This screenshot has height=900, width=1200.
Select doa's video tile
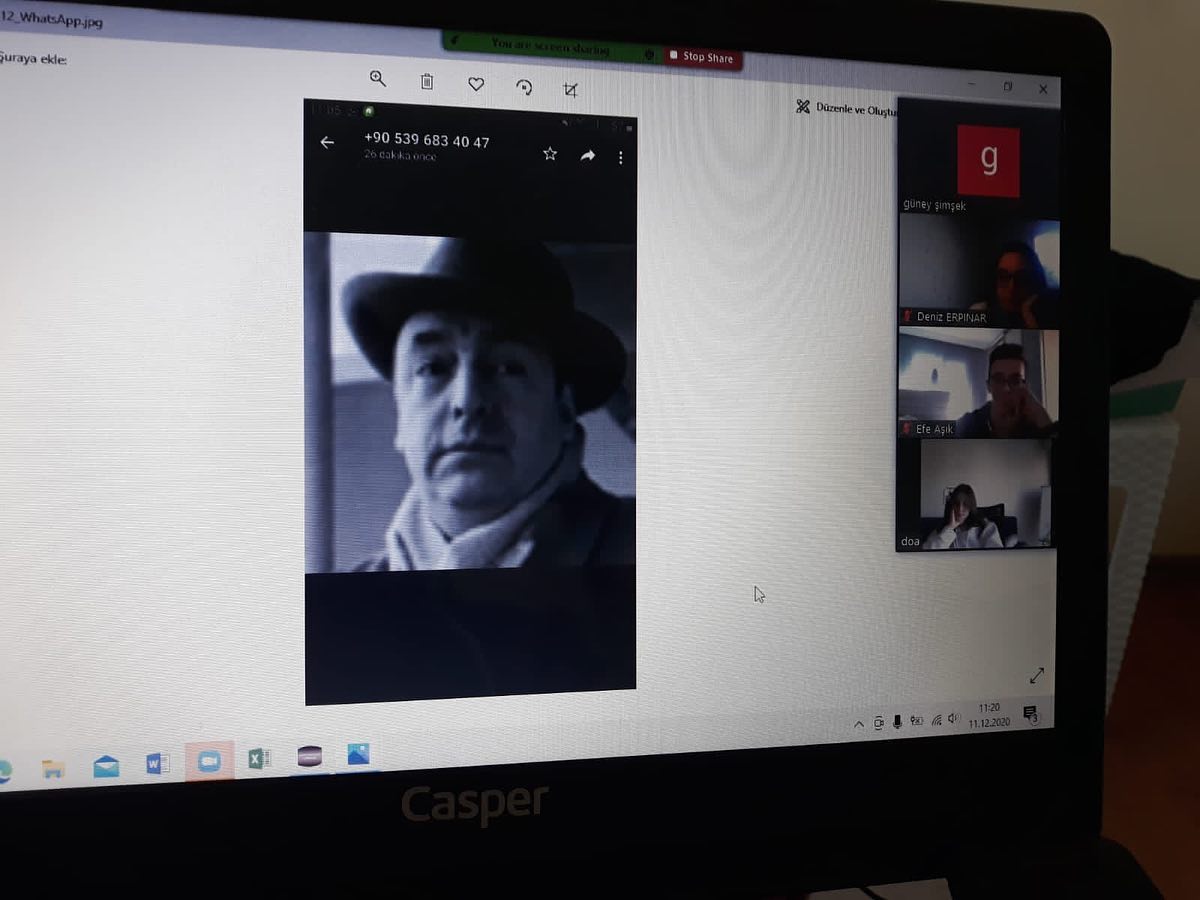[974, 495]
